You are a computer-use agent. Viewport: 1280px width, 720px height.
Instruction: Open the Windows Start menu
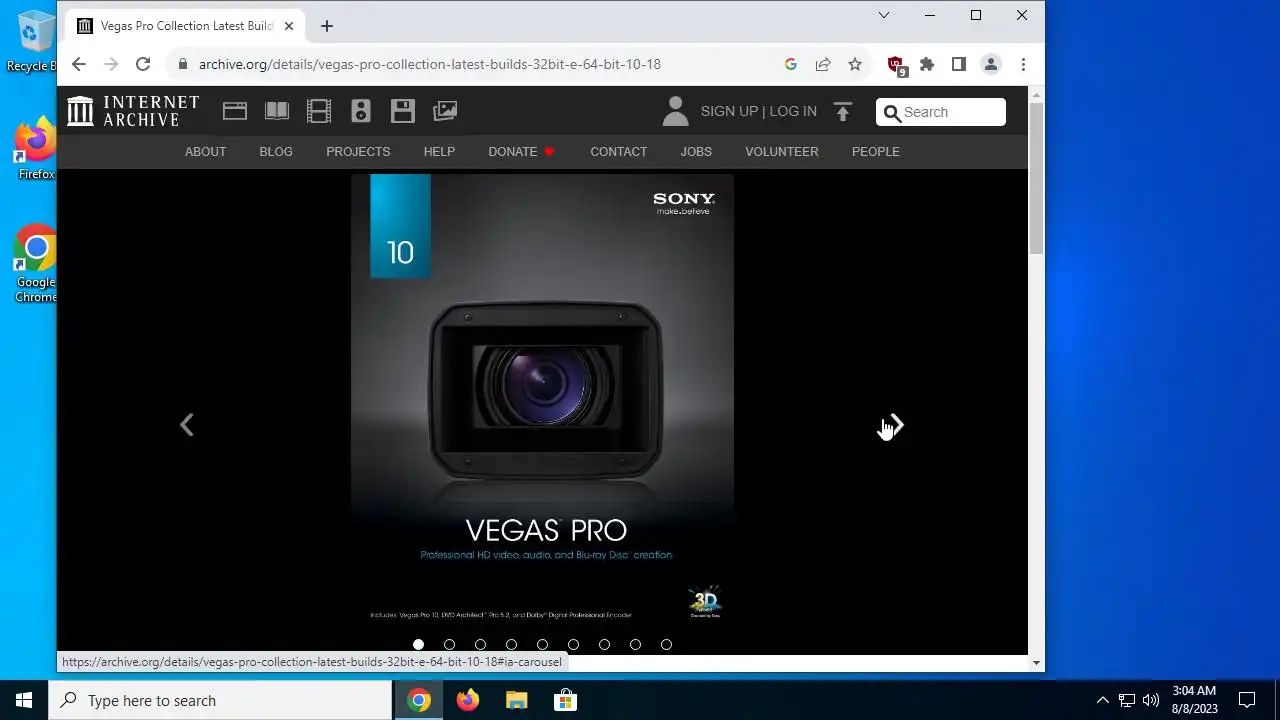click(24, 700)
